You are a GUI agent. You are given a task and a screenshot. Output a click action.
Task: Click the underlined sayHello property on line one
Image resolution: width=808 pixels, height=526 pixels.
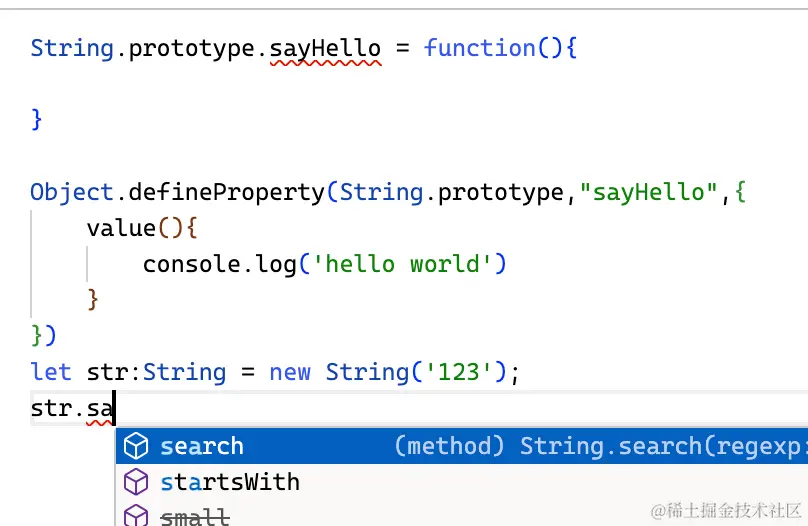(x=325, y=48)
